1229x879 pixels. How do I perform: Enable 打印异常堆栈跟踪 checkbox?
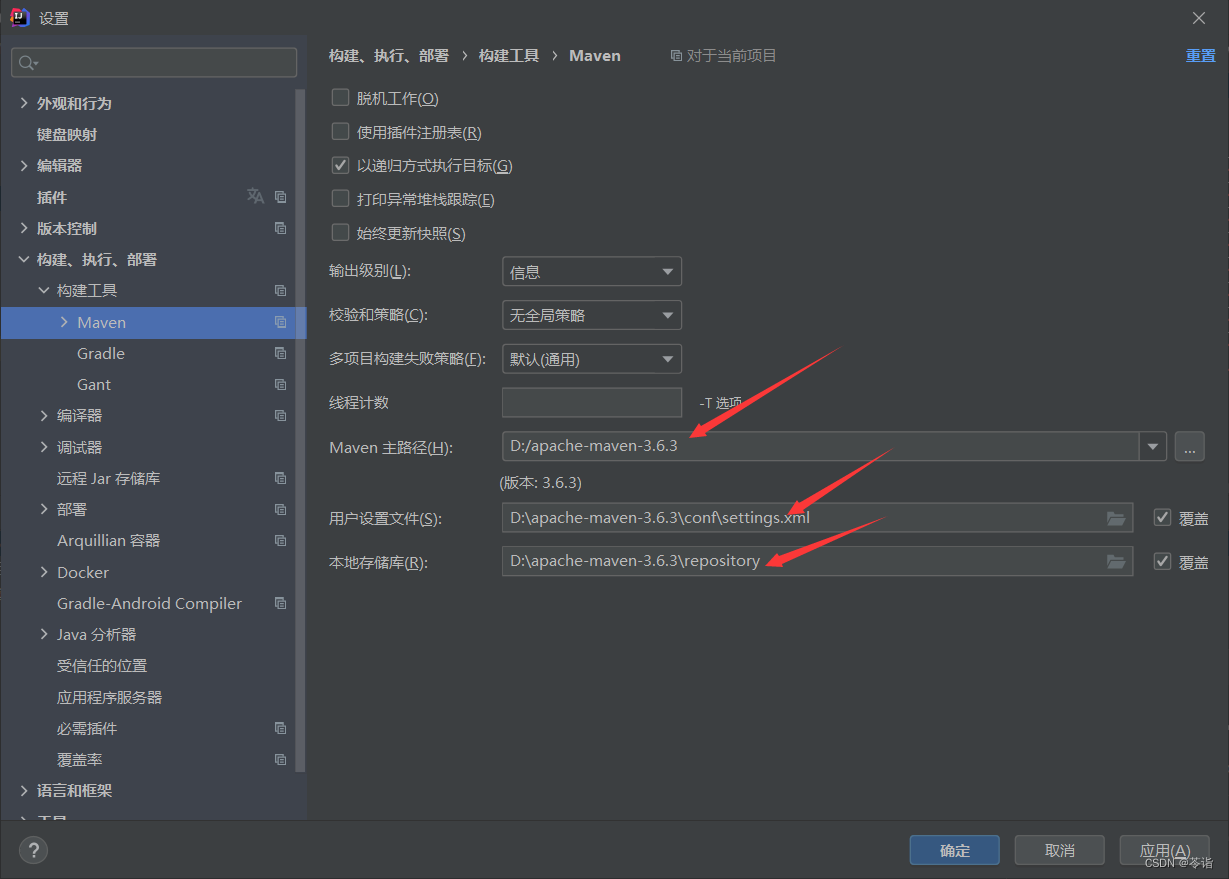(340, 199)
